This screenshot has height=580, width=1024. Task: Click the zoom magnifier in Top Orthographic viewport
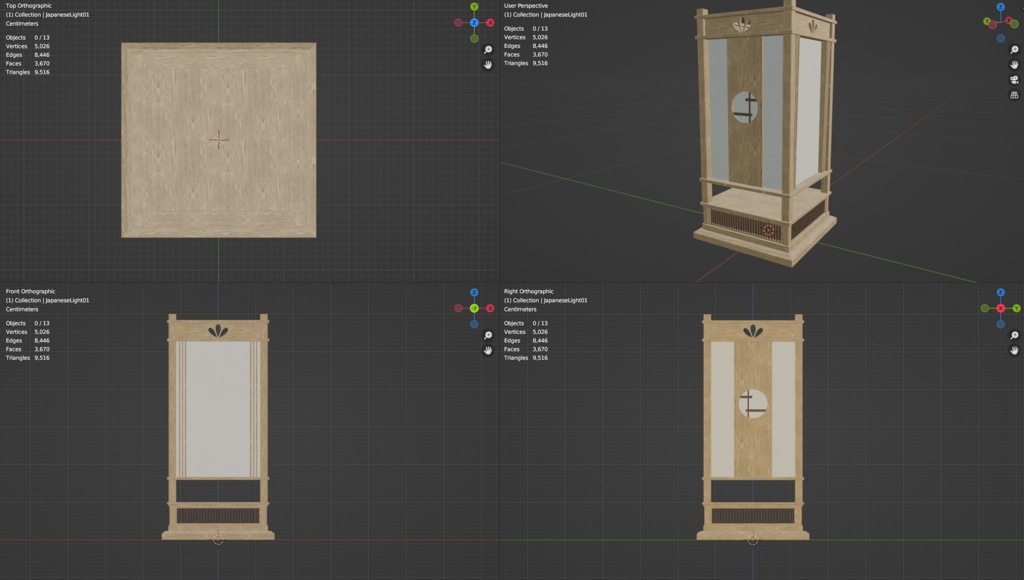488,50
